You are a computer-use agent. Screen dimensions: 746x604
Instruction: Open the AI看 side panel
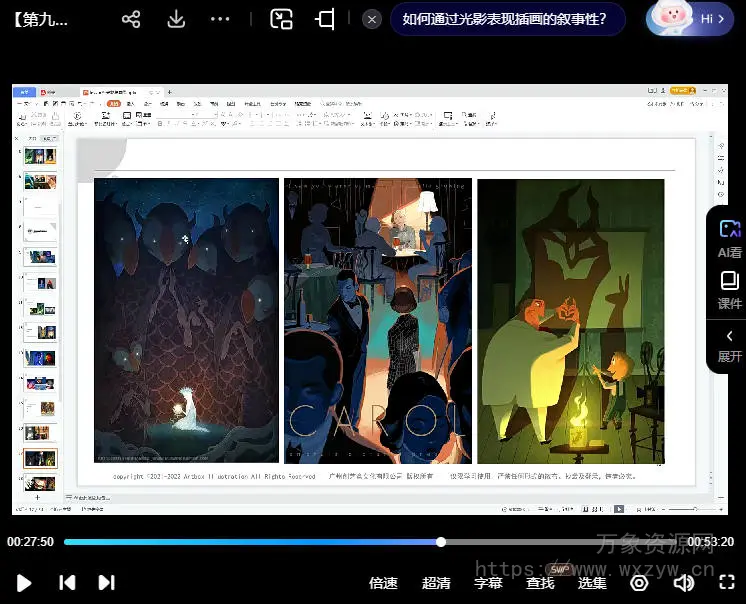click(729, 238)
